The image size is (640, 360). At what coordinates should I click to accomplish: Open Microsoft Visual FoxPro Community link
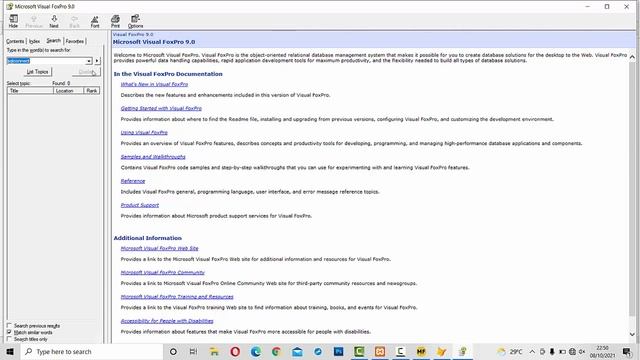coord(163,272)
